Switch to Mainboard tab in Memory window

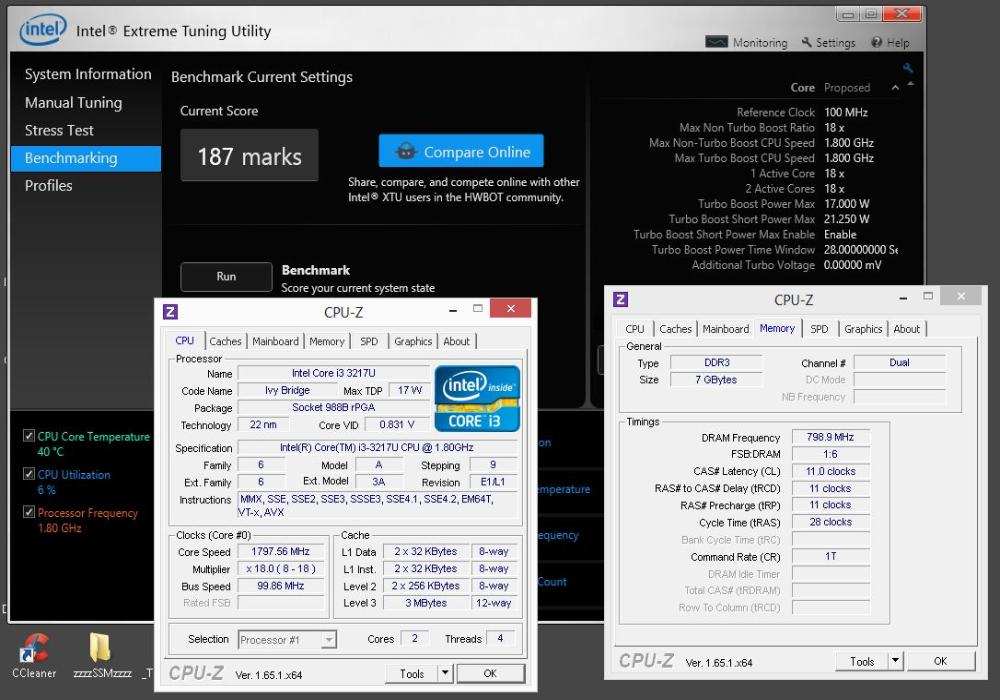[x=726, y=329]
